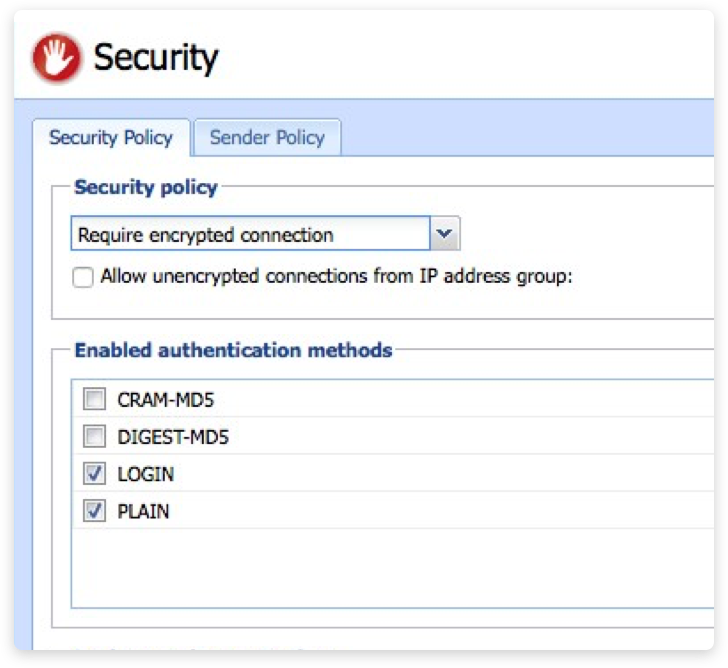Click the LOGIN method label
This screenshot has width=728, height=668.
click(x=146, y=474)
